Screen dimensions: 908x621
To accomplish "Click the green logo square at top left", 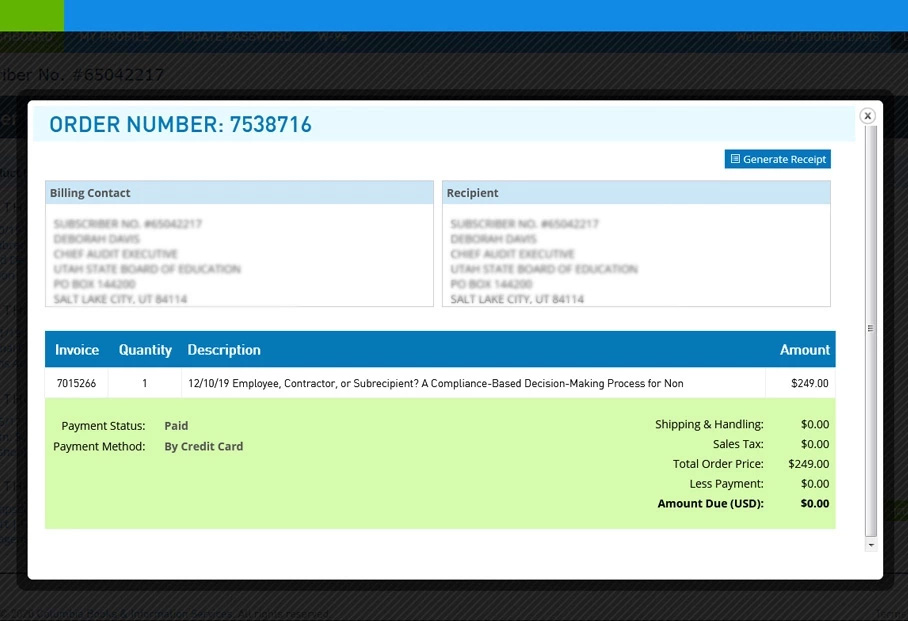I will coord(31,15).
